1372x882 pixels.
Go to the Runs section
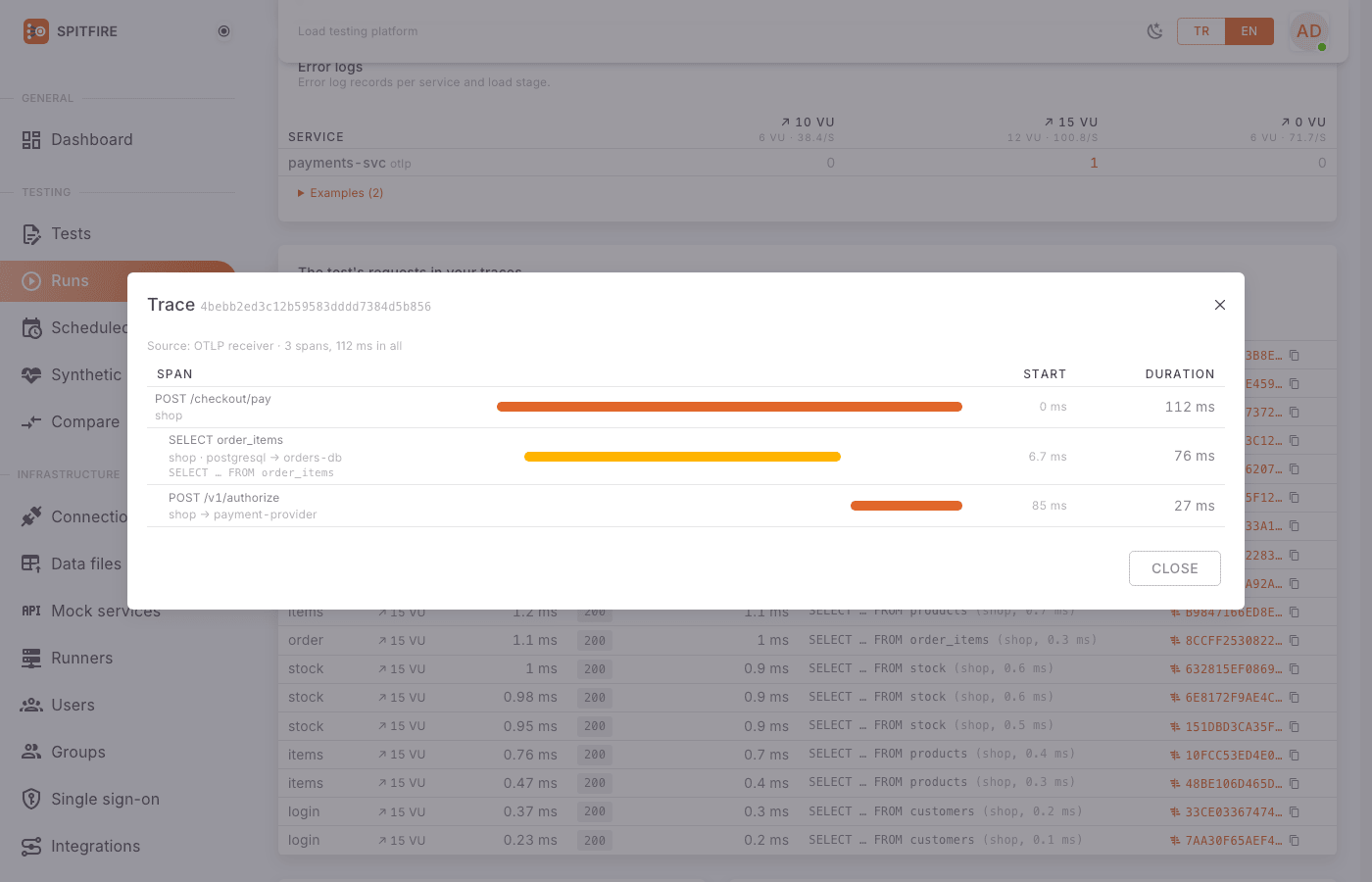[x=118, y=281]
